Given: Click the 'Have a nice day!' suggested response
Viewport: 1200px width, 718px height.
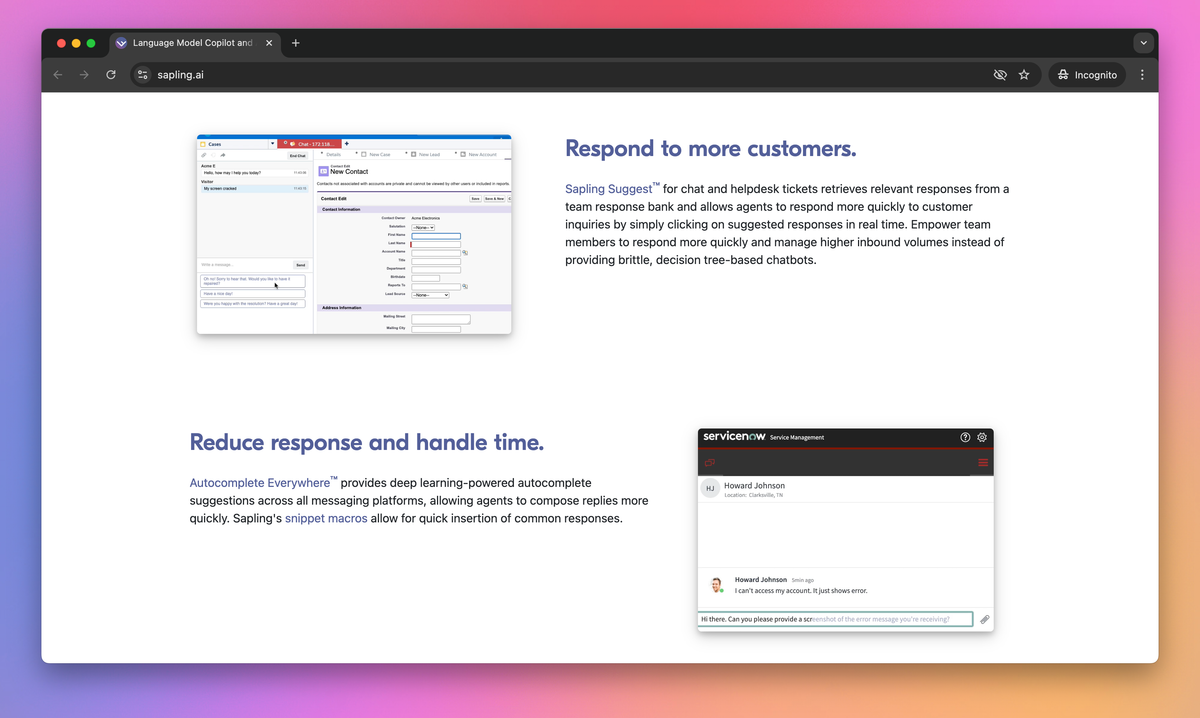Looking at the screenshot, I should pos(253,294).
